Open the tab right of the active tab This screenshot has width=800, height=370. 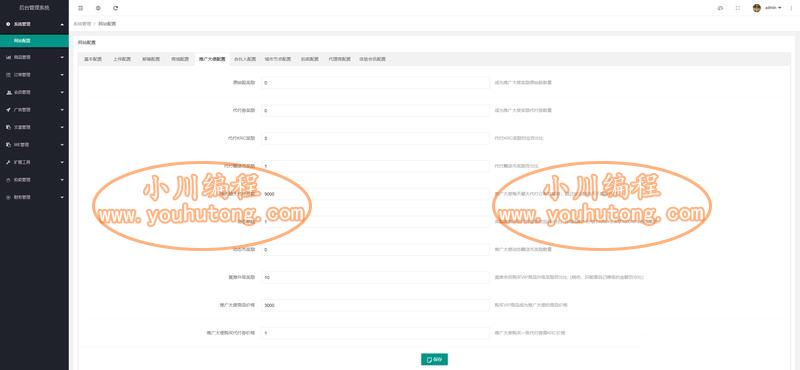click(x=245, y=59)
